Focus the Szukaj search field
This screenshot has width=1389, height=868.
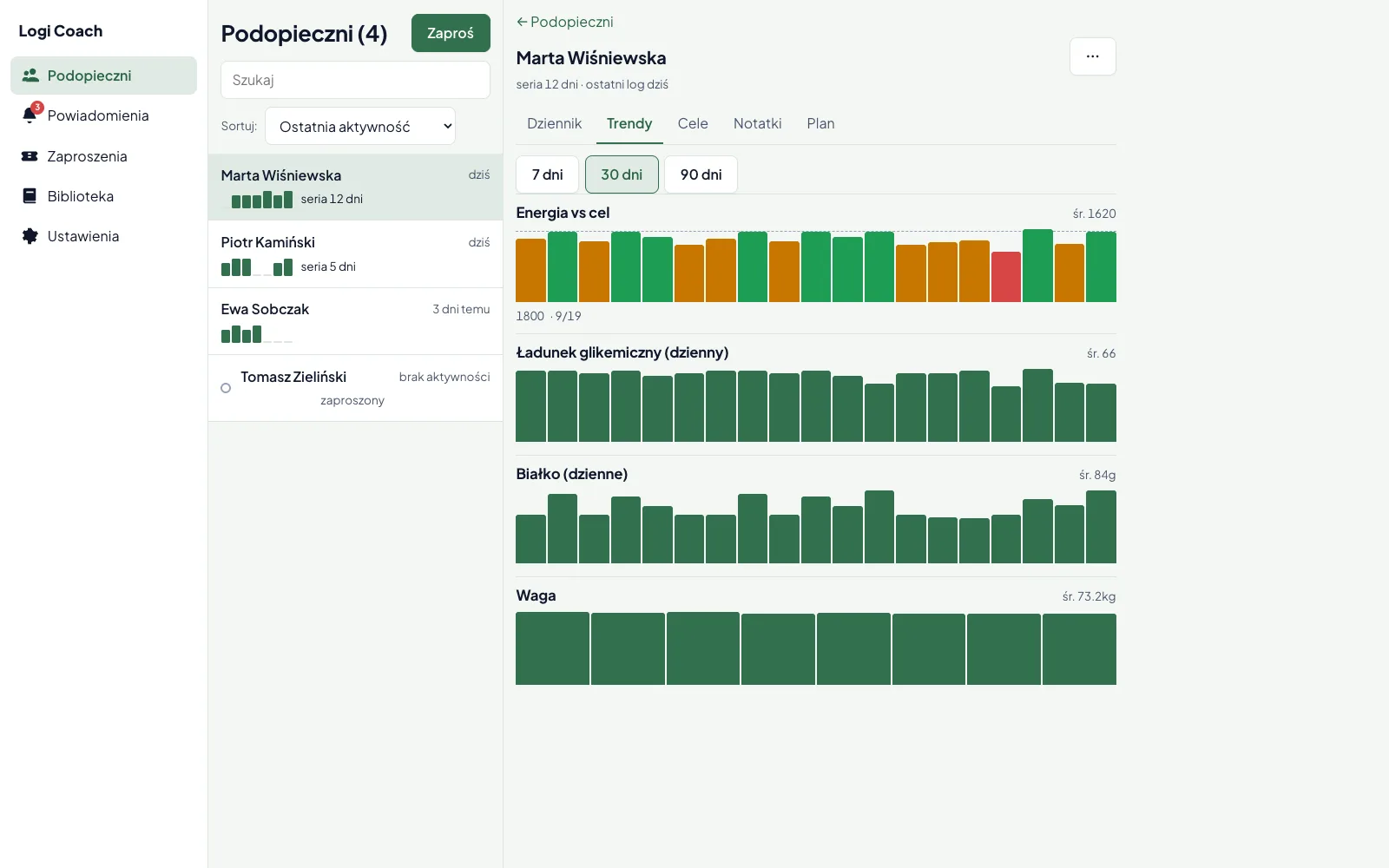(356, 80)
